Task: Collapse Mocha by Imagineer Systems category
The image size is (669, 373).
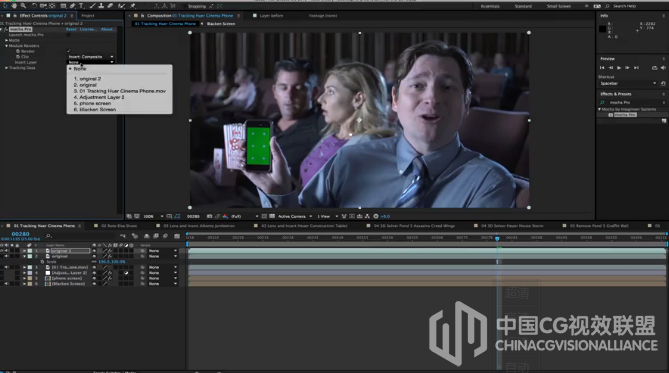Action: (599, 109)
